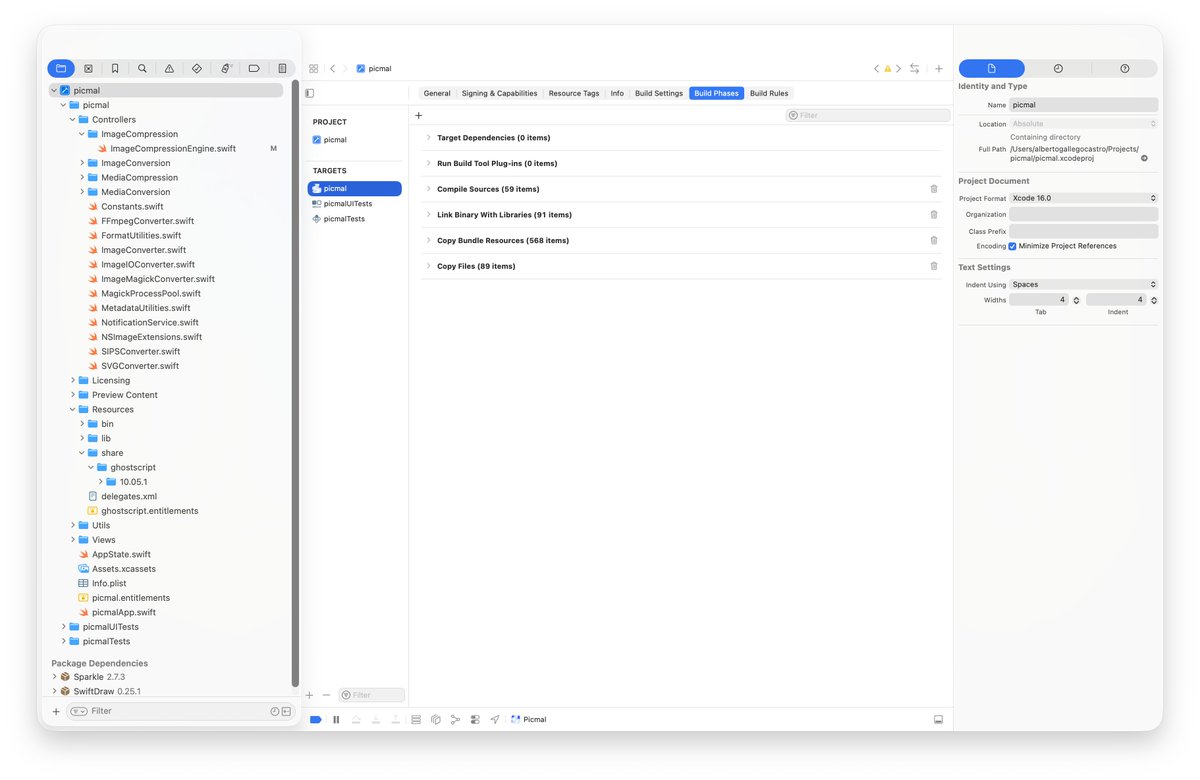
Task: Focus the build phases Filter field
Action: (868, 115)
